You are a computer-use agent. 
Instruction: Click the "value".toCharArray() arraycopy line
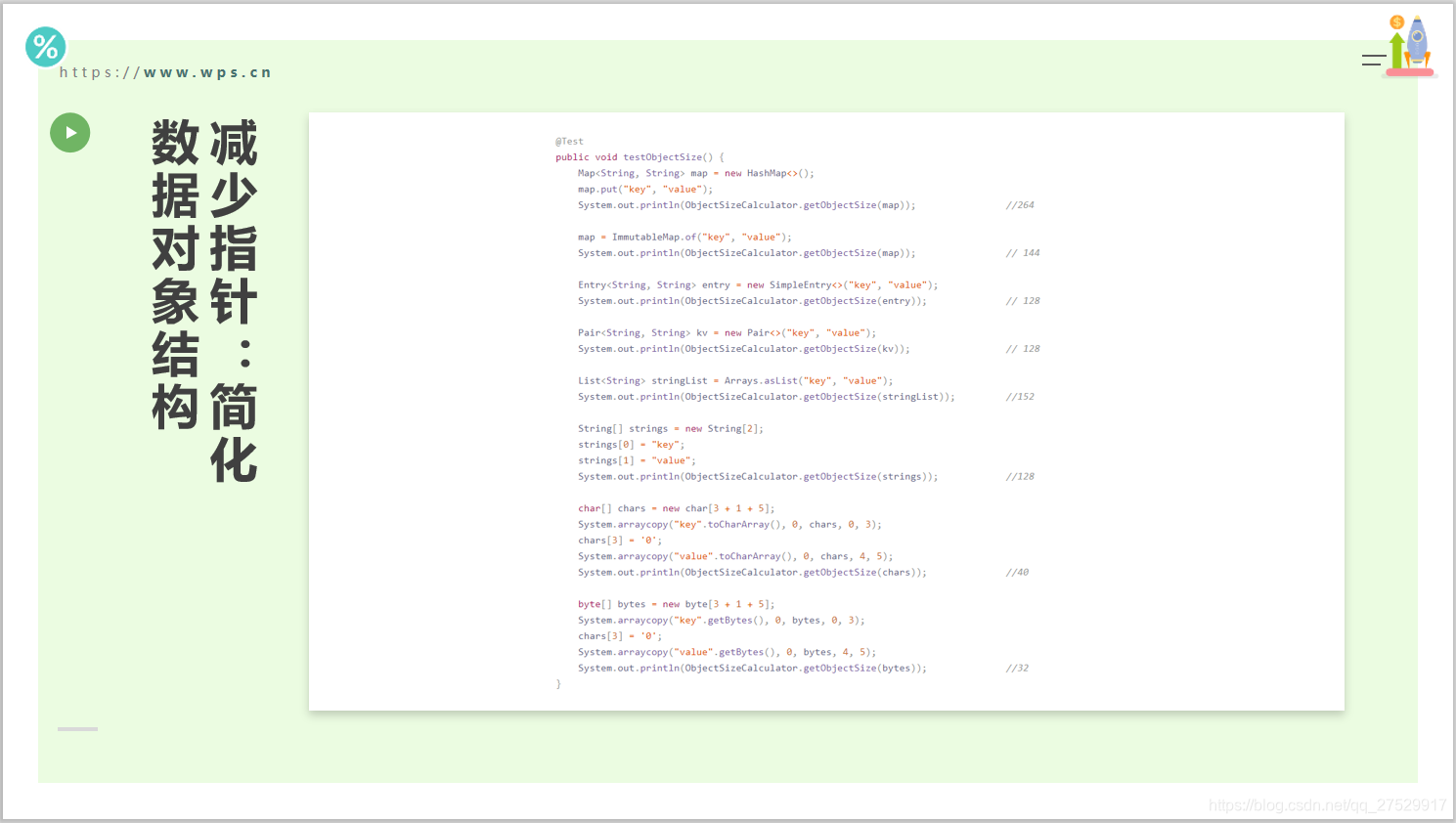pos(735,556)
